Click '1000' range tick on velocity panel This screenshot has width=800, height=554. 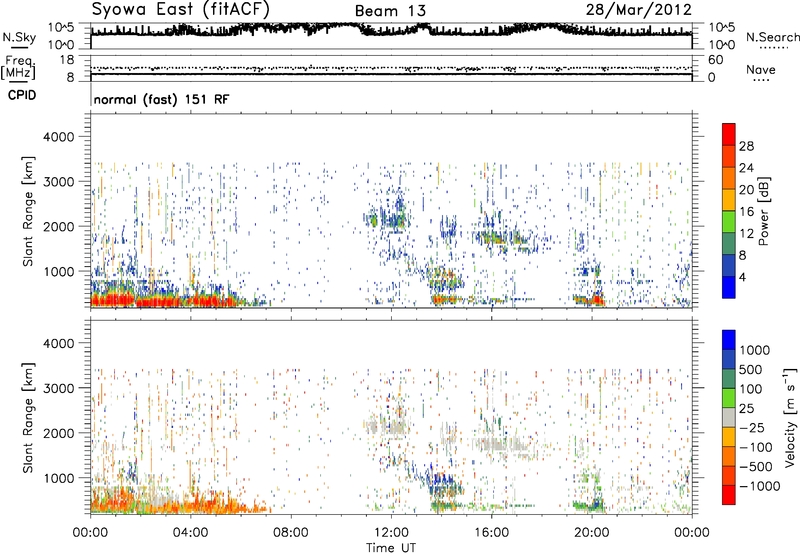pyautogui.click(x=59, y=478)
